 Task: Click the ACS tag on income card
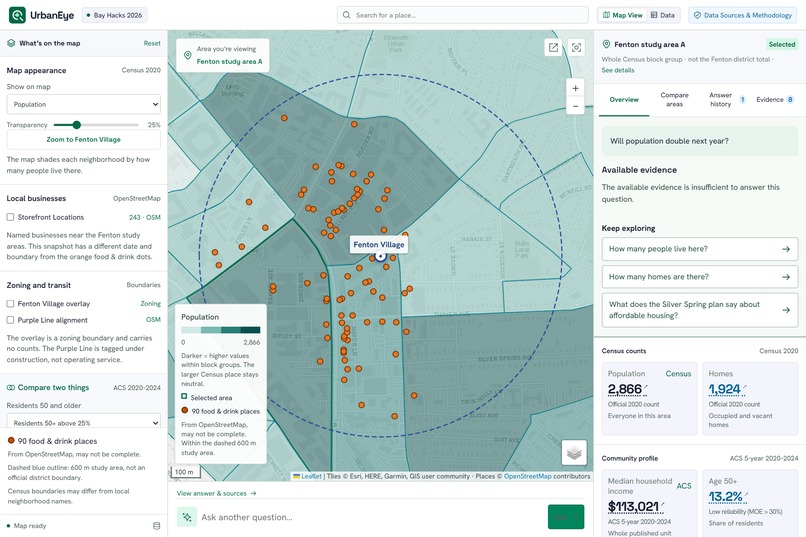pyautogui.click(x=684, y=486)
